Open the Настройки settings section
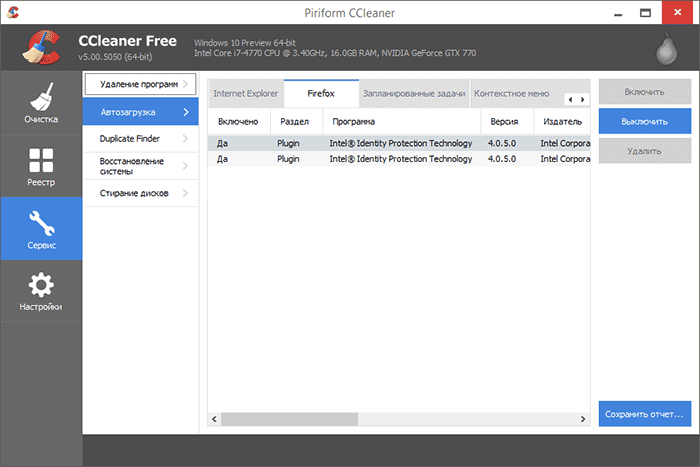 point(41,291)
